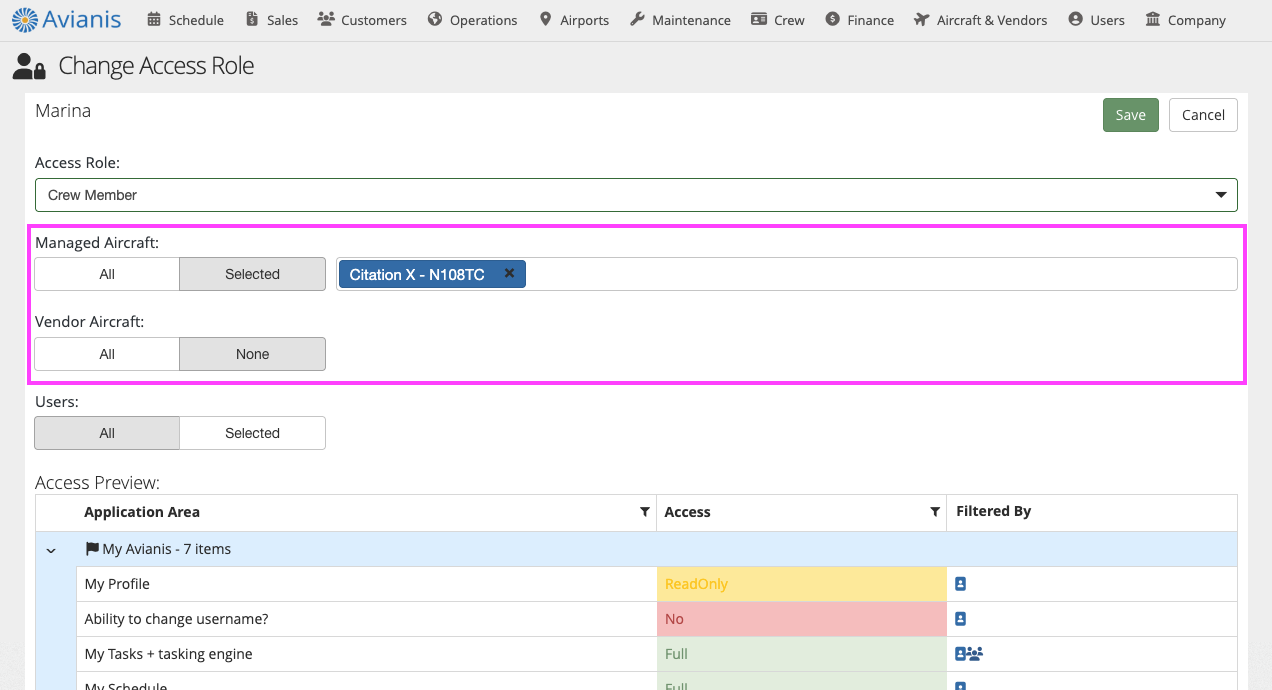Set Managed Aircraft to All
Screen dimensions: 1272x690
click(x=107, y=274)
